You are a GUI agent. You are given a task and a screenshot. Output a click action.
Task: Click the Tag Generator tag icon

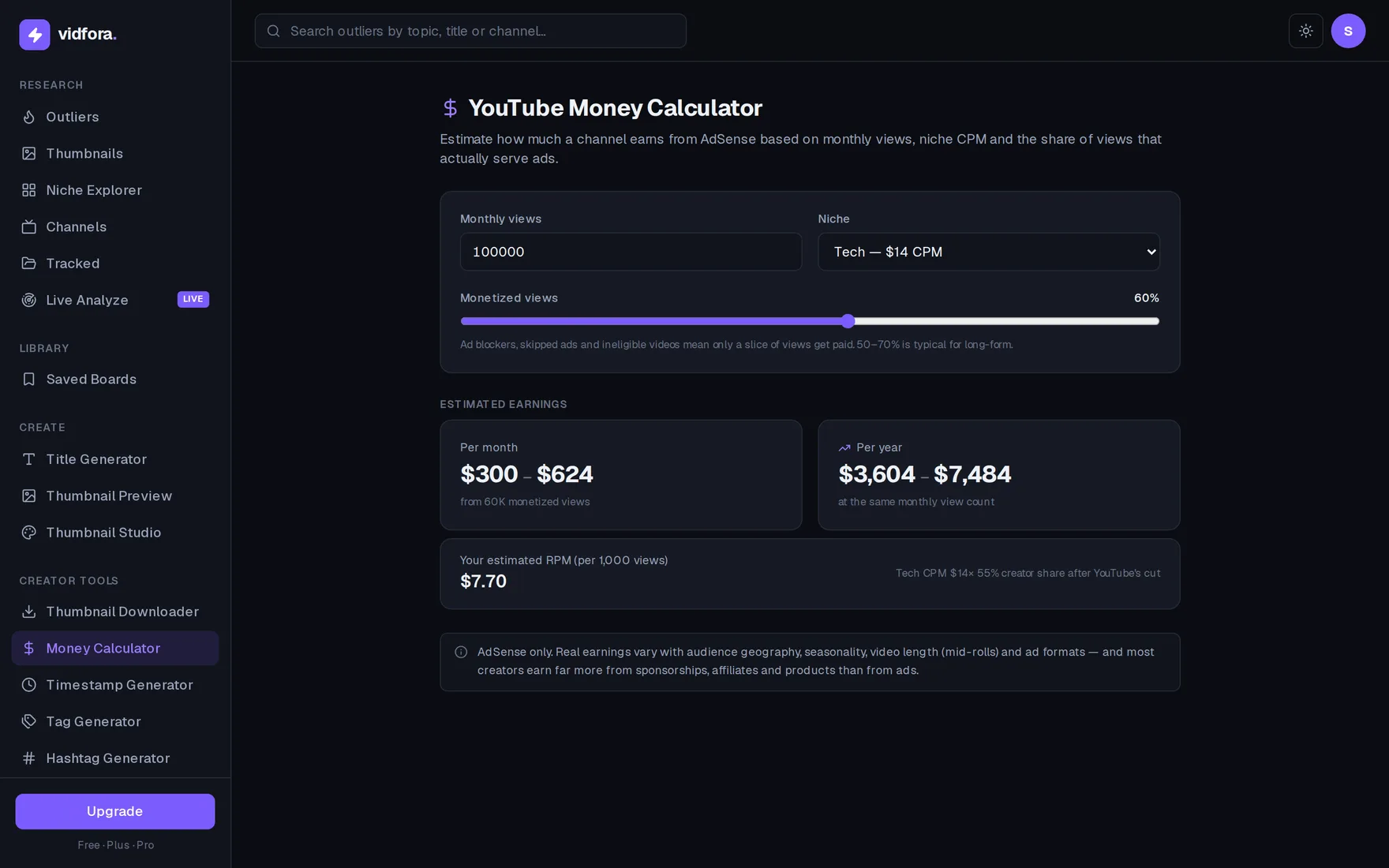[x=29, y=721]
